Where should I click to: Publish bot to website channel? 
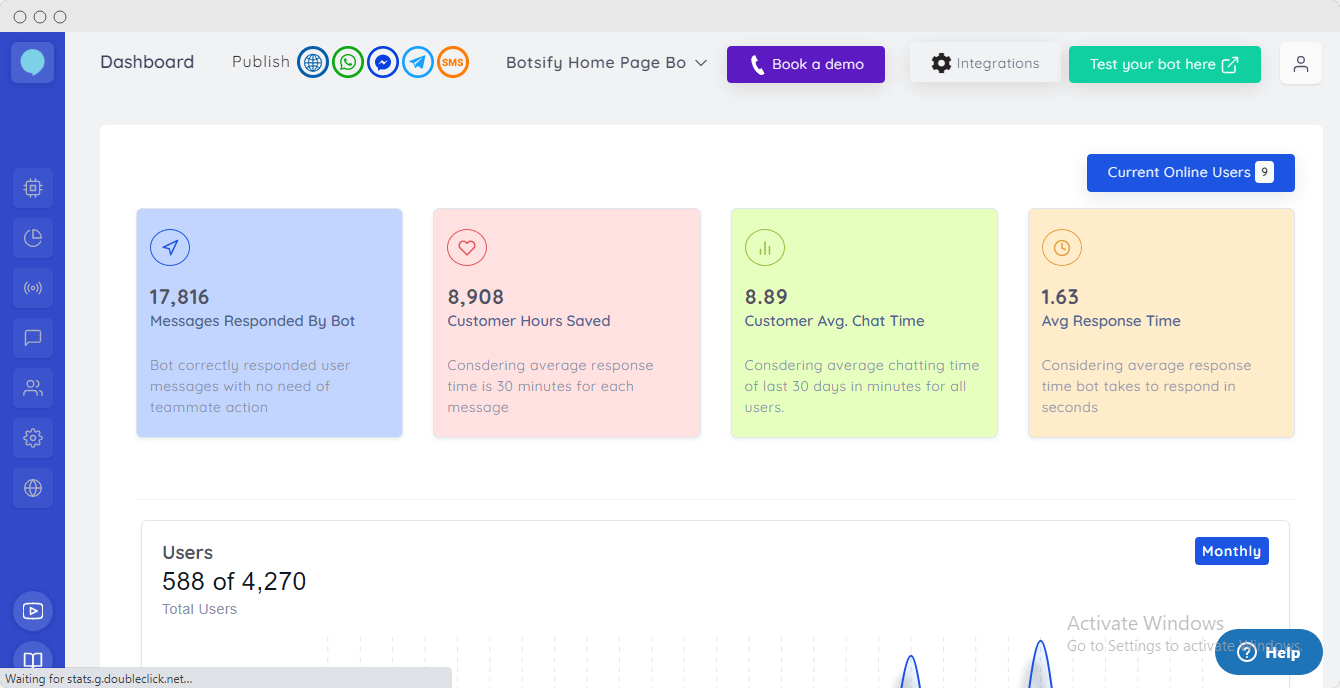[x=313, y=63]
